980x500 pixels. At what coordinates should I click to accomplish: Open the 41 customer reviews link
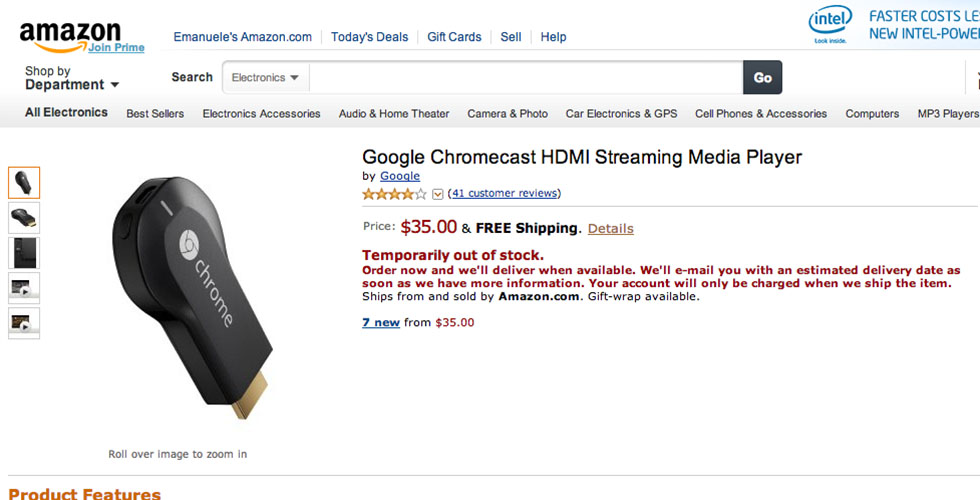505,193
